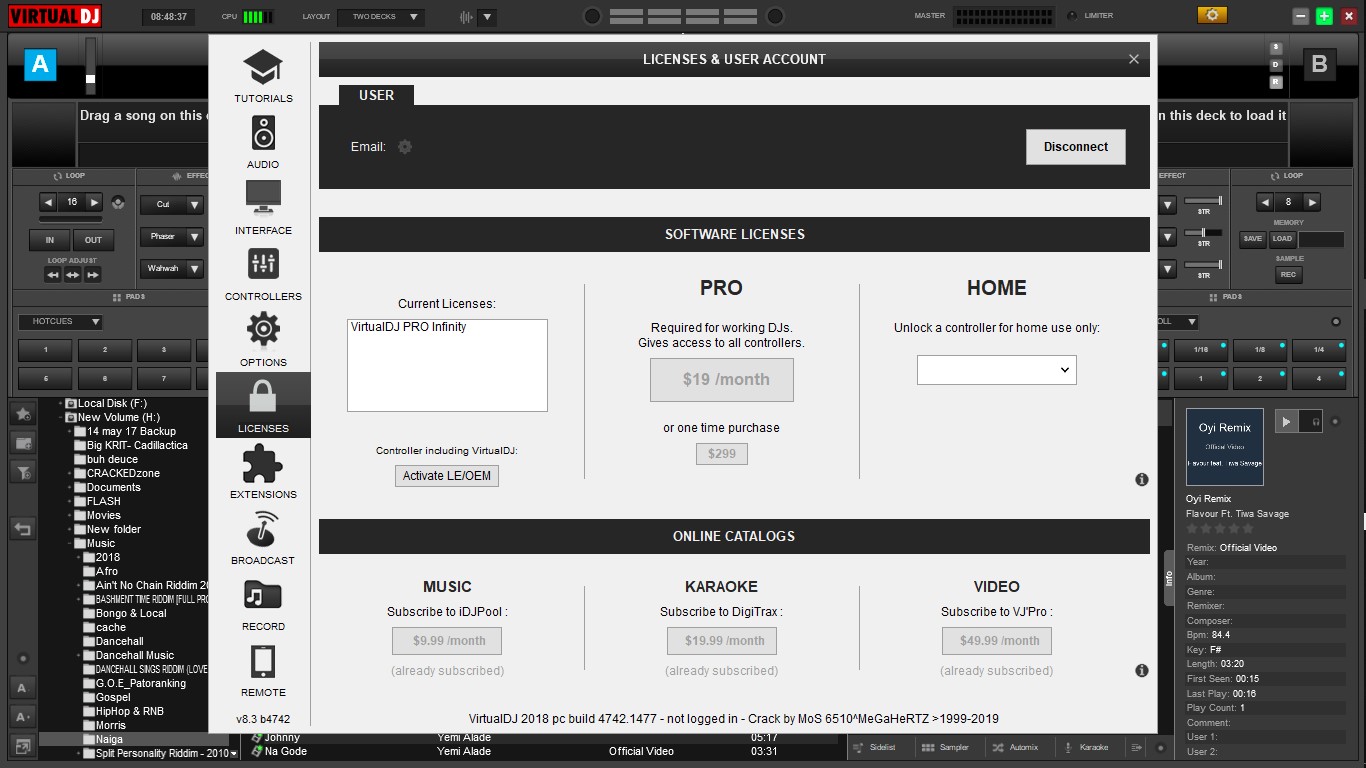Viewport: 1366px width, 768px height.
Task: Open the HOTCUES pads dropdown
Action: pyautogui.click(x=60, y=322)
